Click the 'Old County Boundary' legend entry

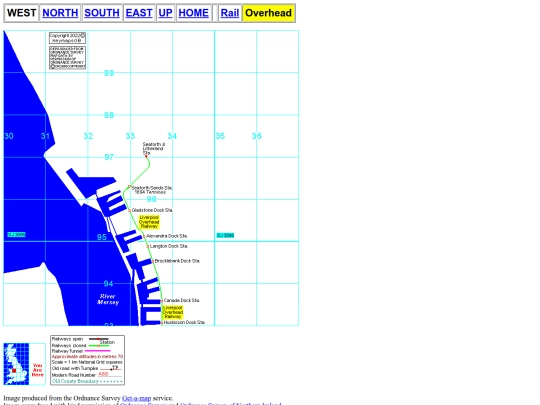coord(87,381)
